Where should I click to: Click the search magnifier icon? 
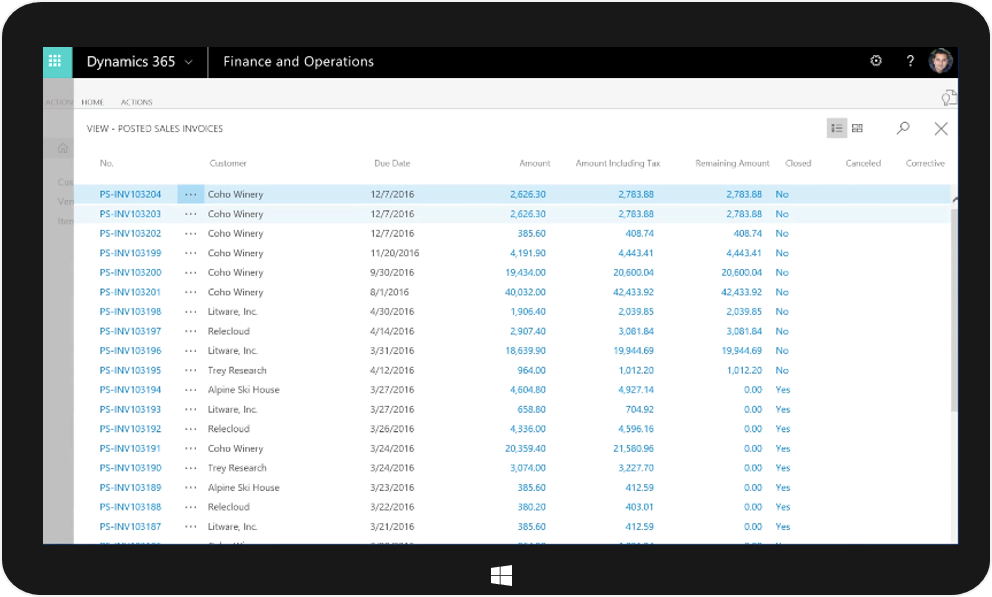903,128
